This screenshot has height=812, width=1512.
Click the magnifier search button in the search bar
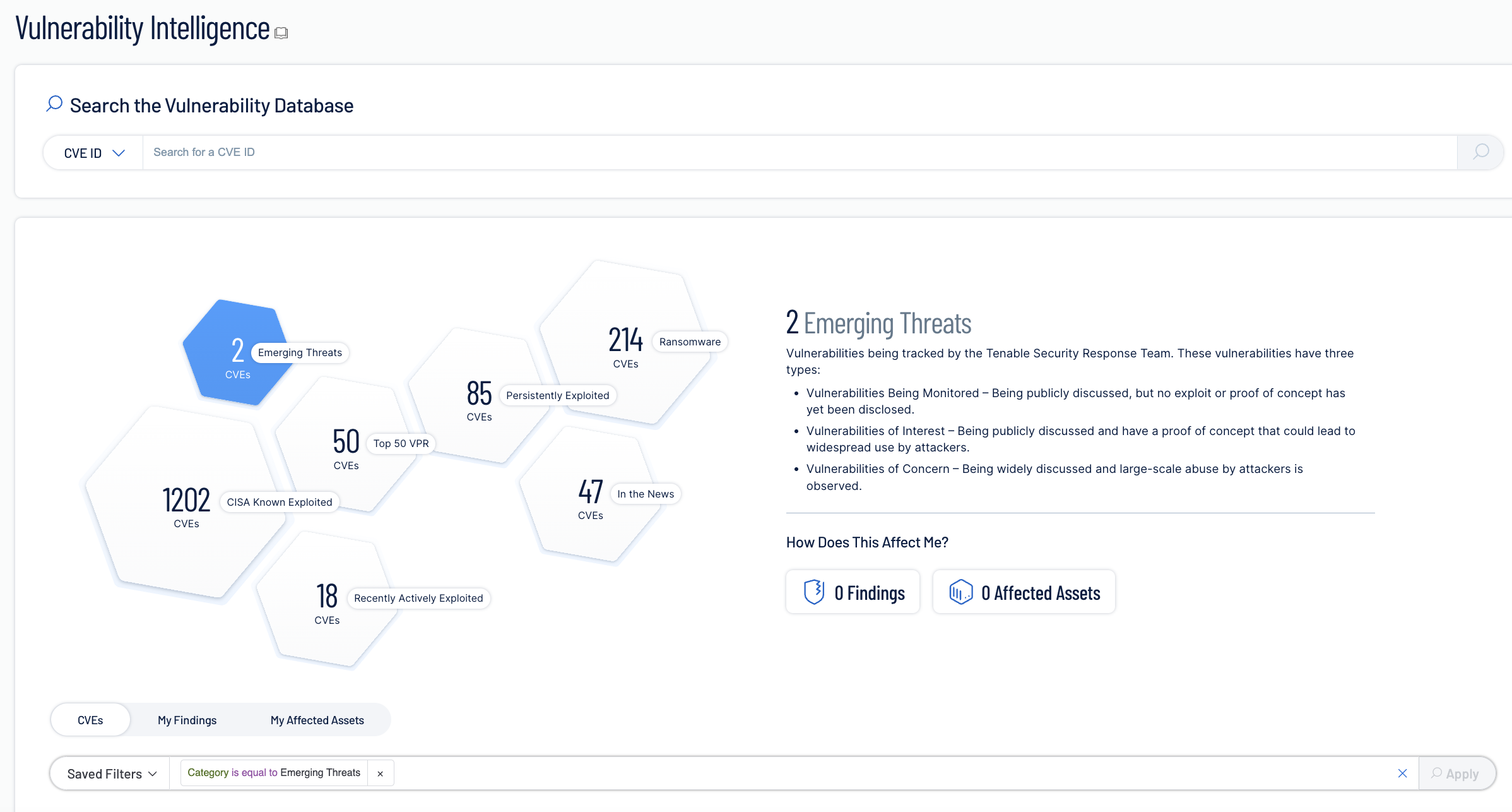coord(1480,152)
